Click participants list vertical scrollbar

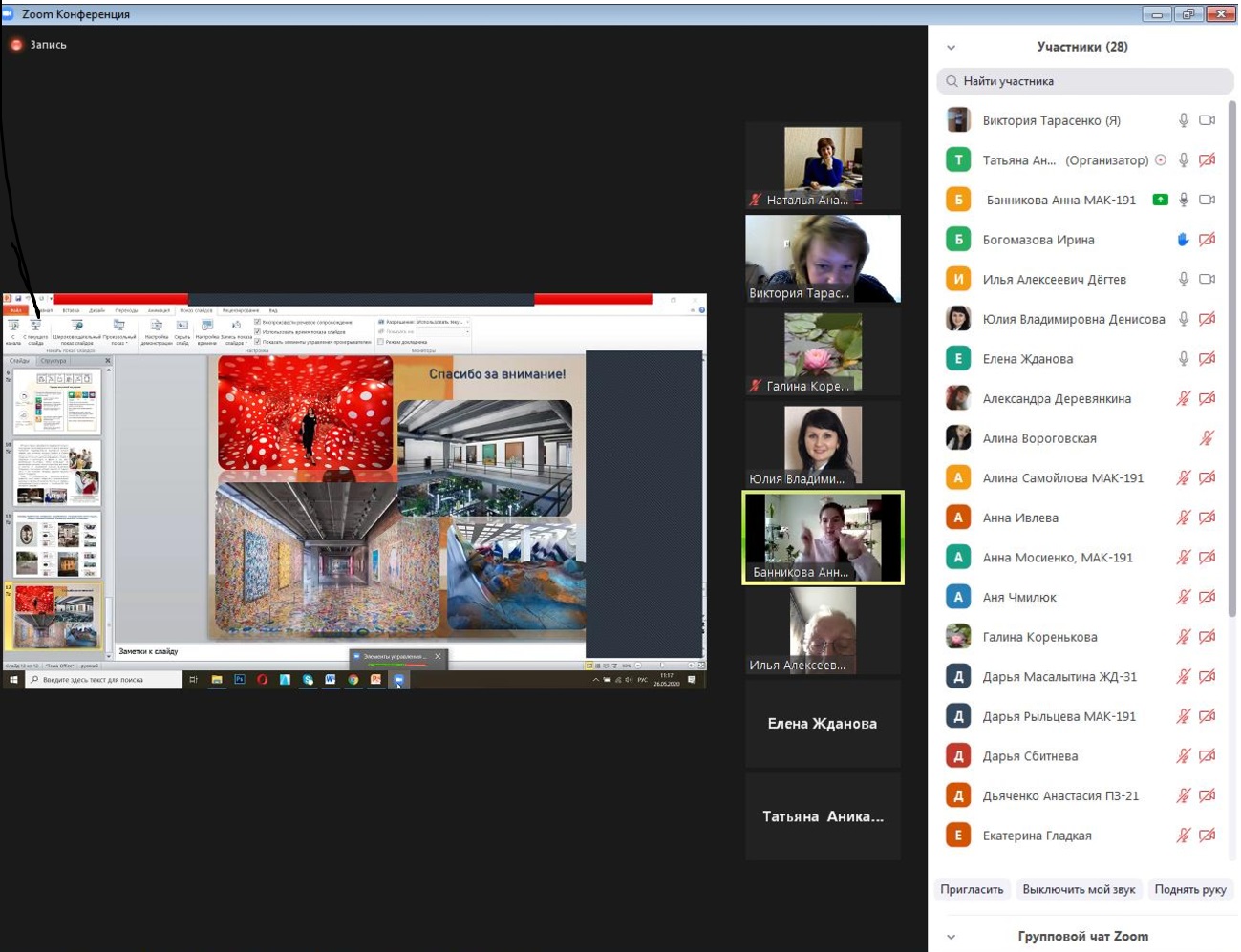point(1232,358)
